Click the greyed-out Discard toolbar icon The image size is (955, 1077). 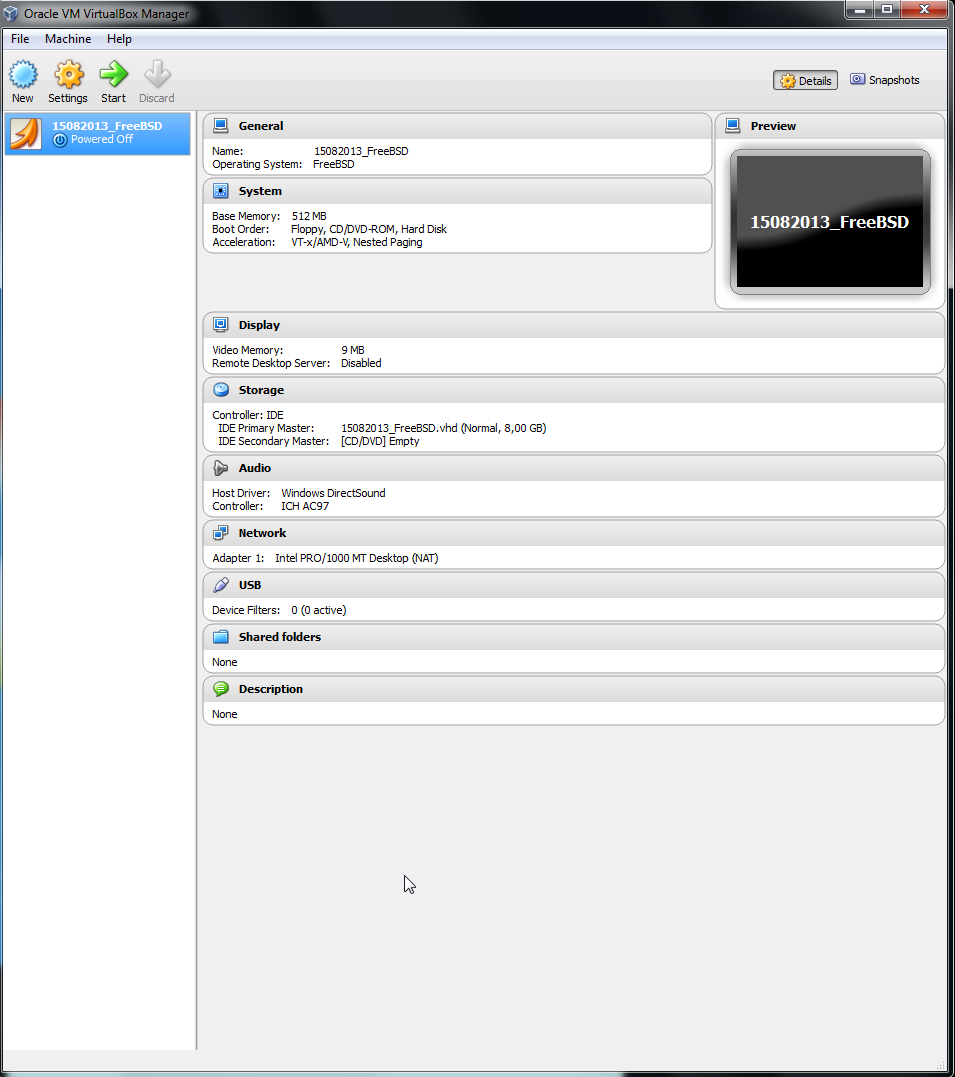point(157,75)
